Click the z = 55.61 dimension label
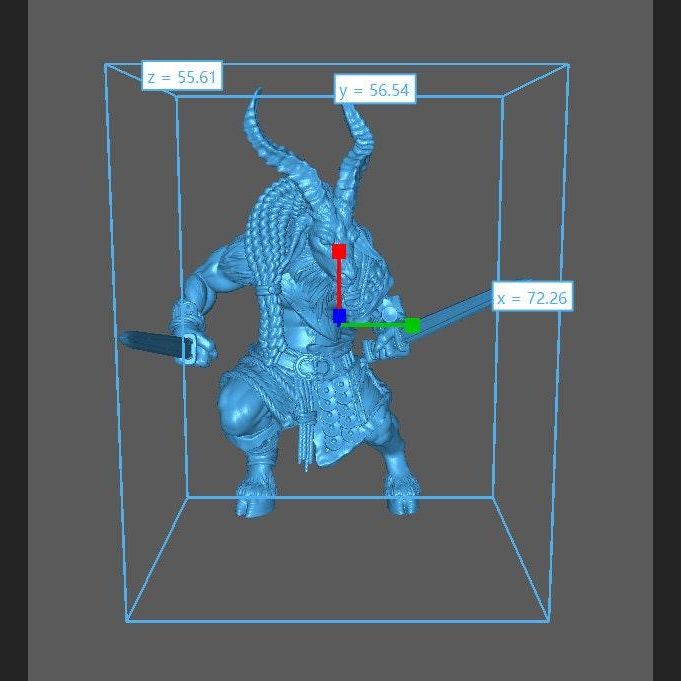681x681 pixels. tap(181, 77)
